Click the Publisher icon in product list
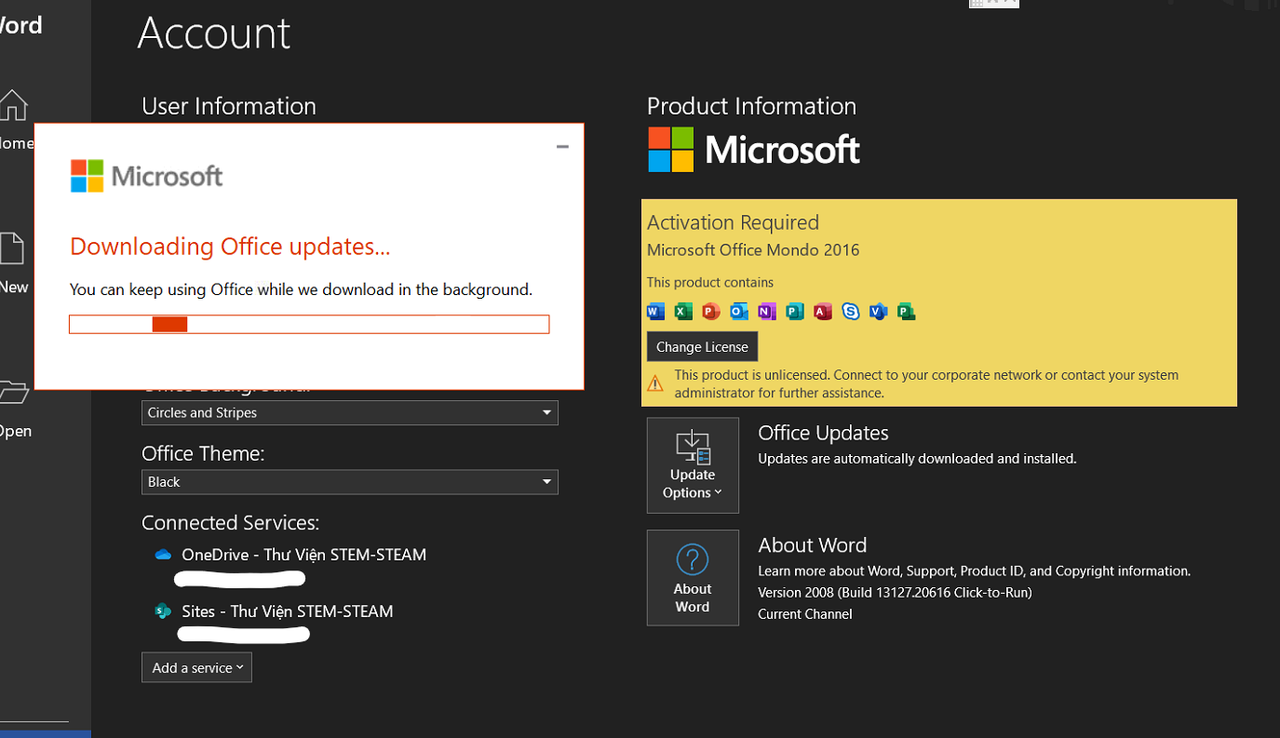 [795, 311]
